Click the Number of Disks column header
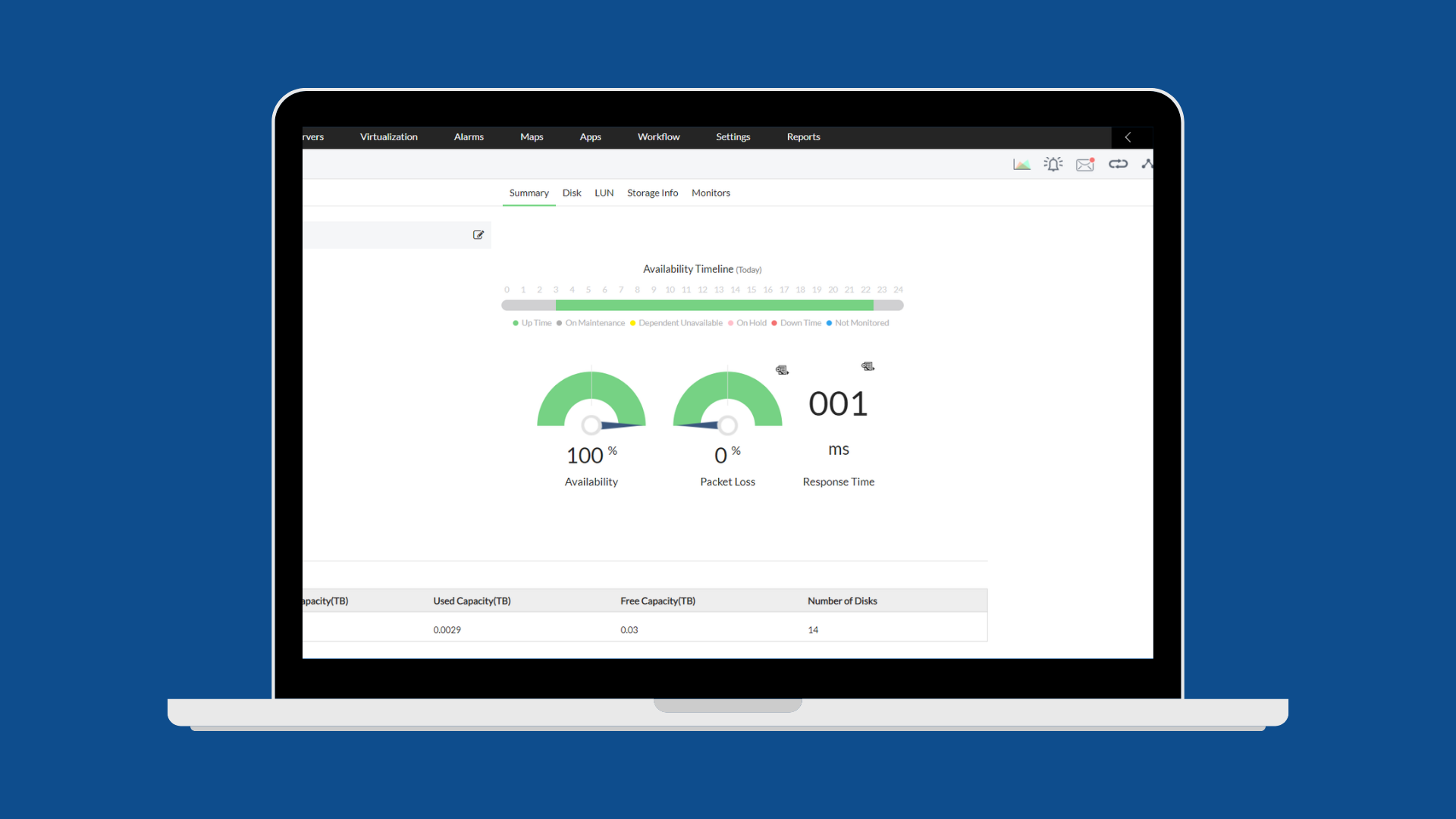Image resolution: width=1456 pixels, height=819 pixels. click(842, 601)
